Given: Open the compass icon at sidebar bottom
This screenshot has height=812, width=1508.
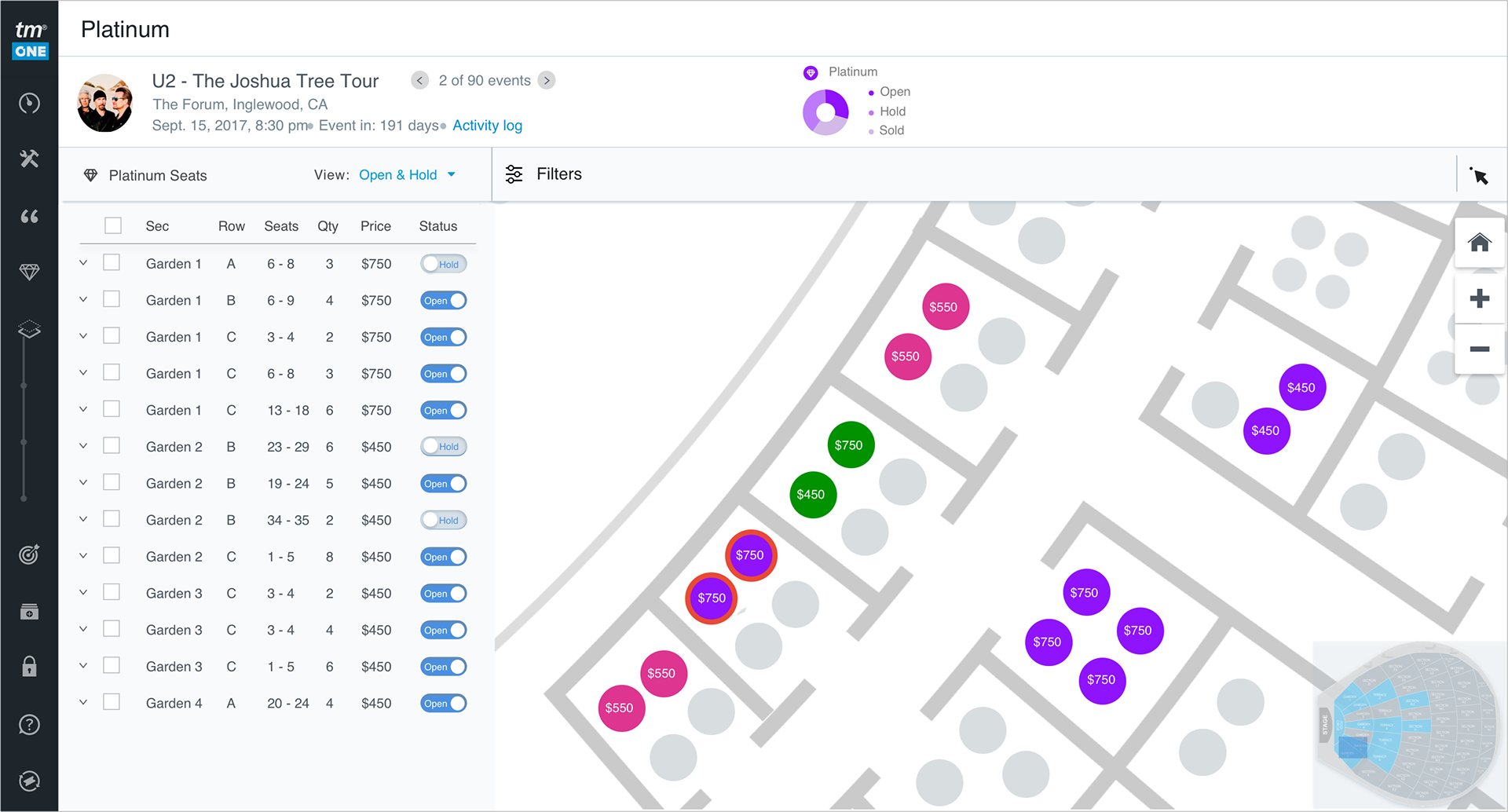Looking at the screenshot, I should 29,781.
